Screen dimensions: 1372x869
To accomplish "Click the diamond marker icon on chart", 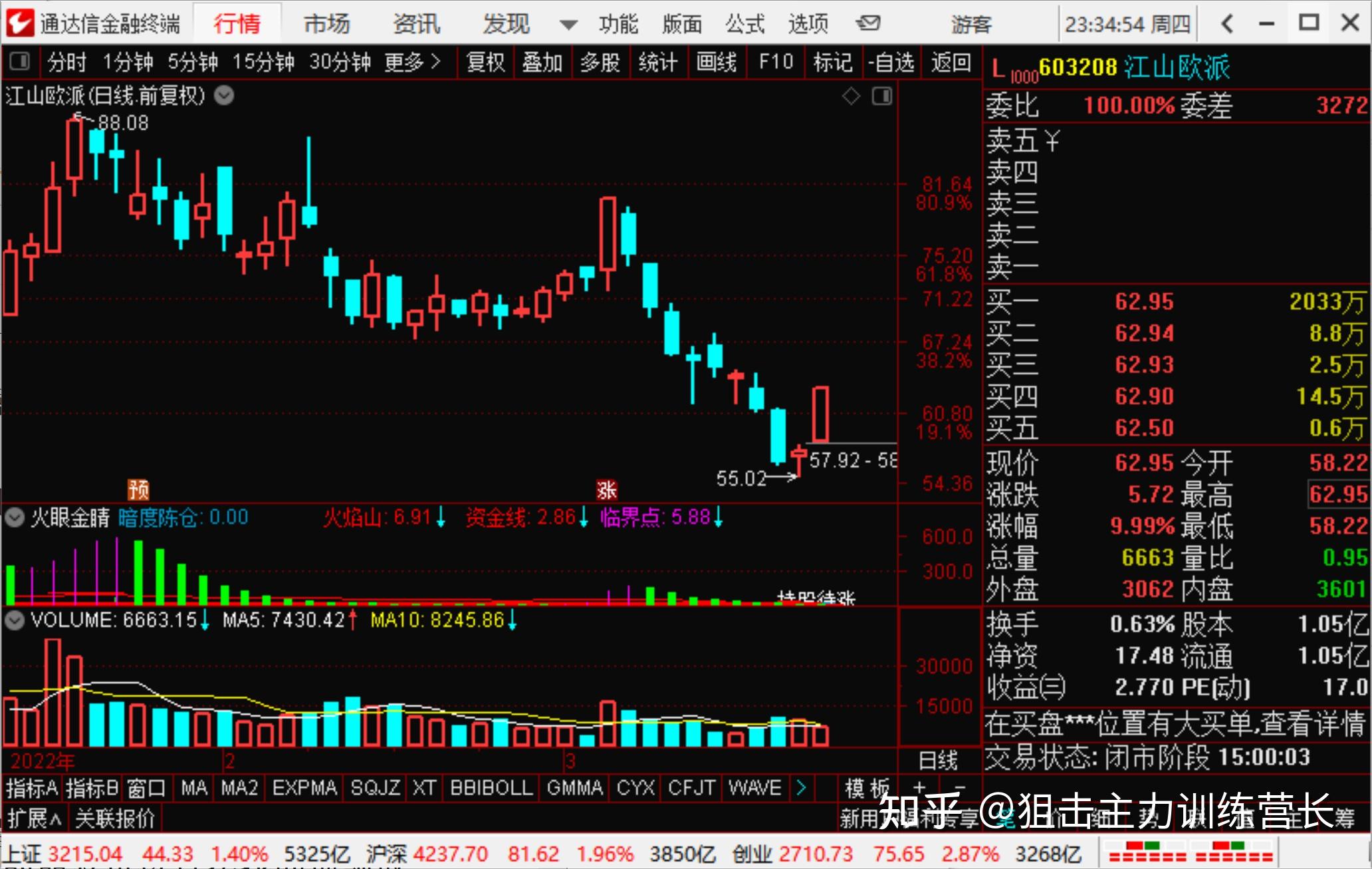I will [x=851, y=96].
